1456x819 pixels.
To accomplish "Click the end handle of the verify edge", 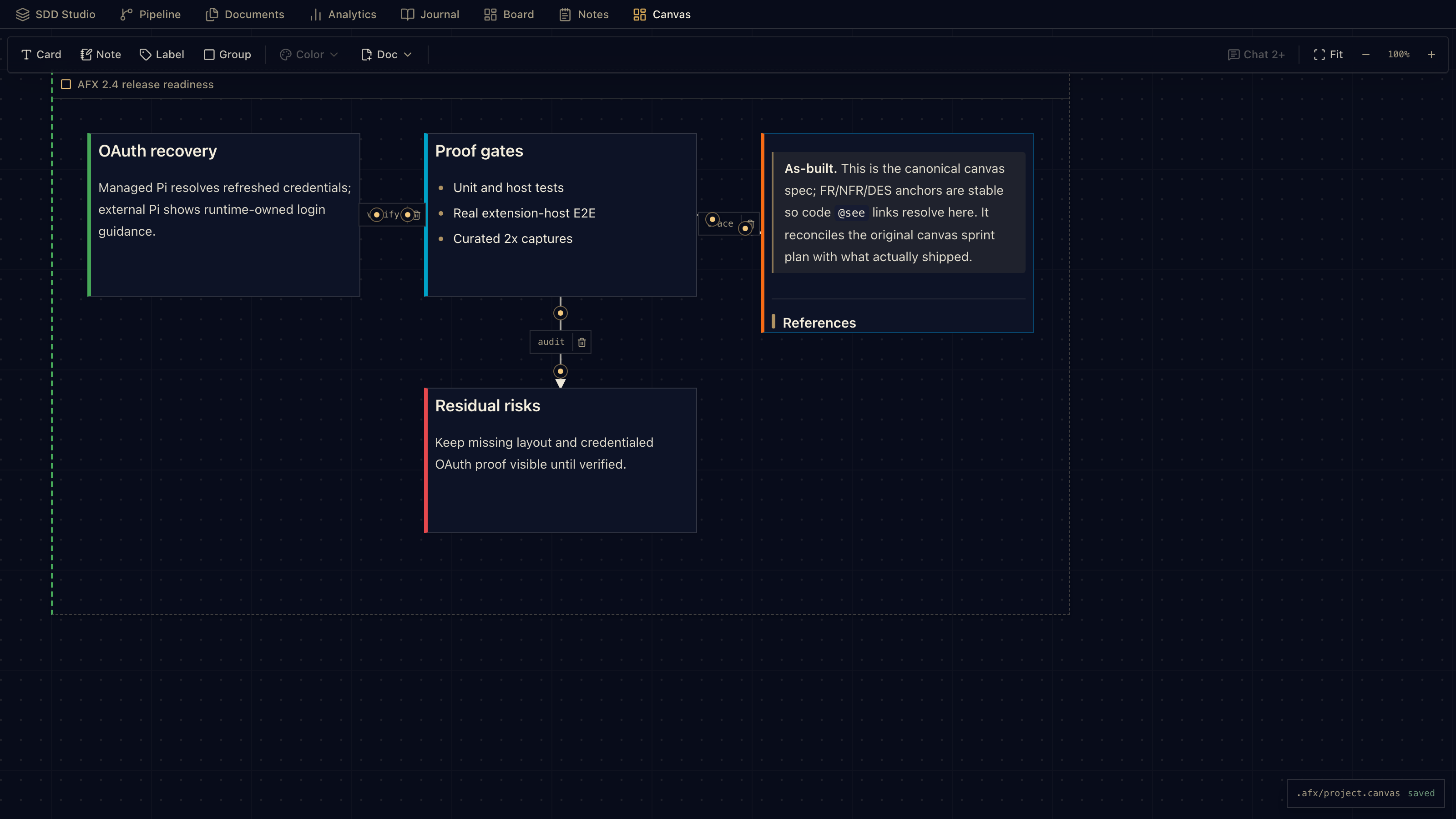I will coord(407,215).
